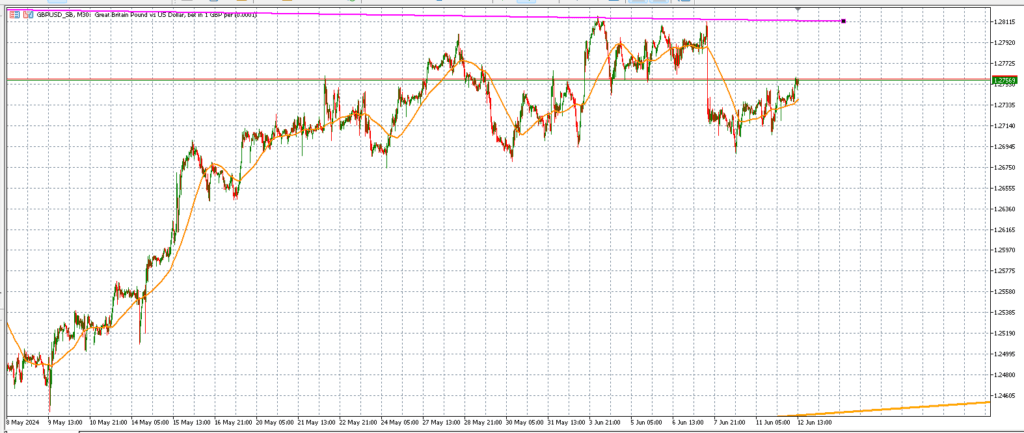Click the 12 Jun 13:00 time label

tap(814, 422)
